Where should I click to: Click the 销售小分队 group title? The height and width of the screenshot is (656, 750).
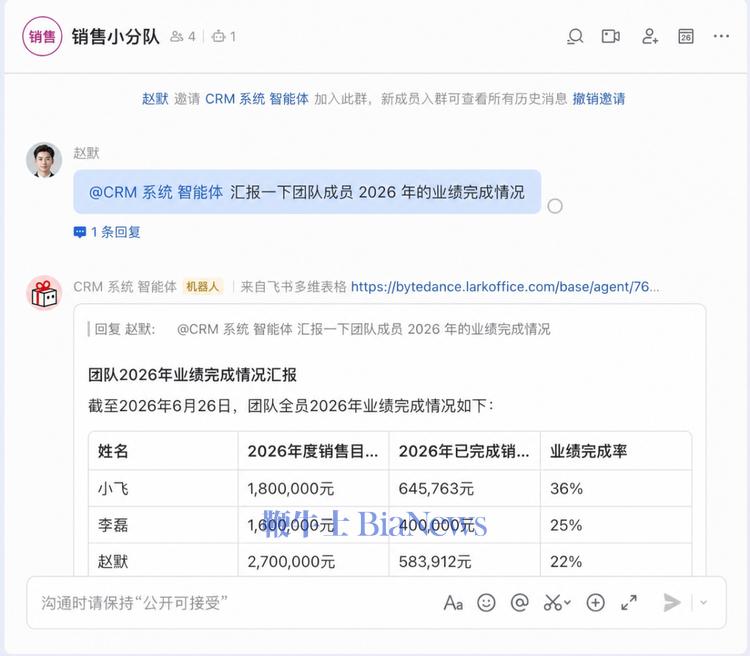[115, 36]
